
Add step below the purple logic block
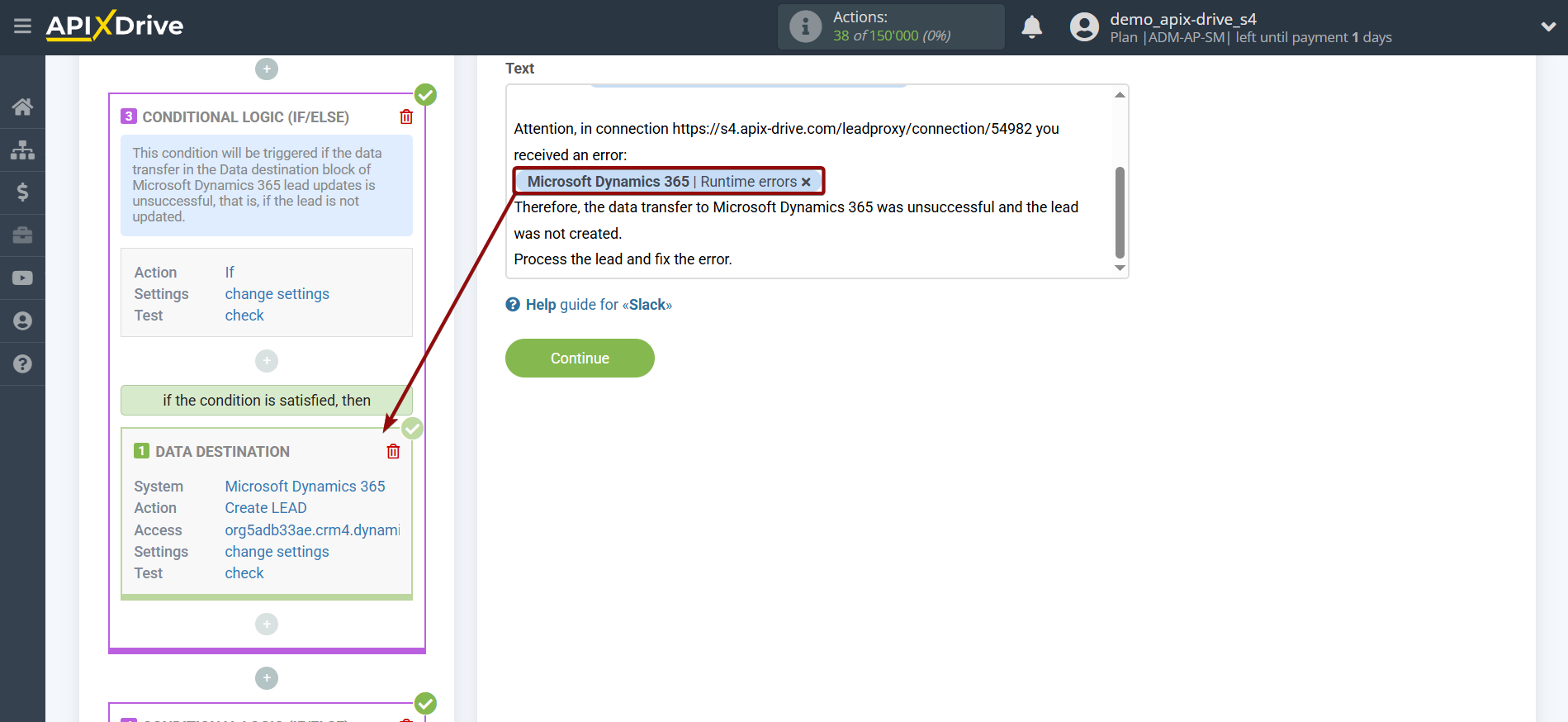(x=267, y=678)
